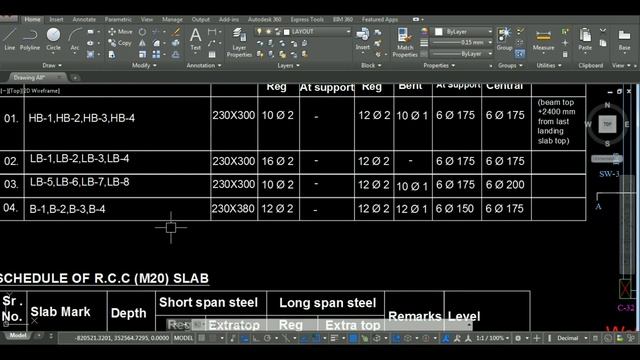This screenshot has height=360, width=640.
Task: Click the Stretch tool icon
Action: [111, 54]
